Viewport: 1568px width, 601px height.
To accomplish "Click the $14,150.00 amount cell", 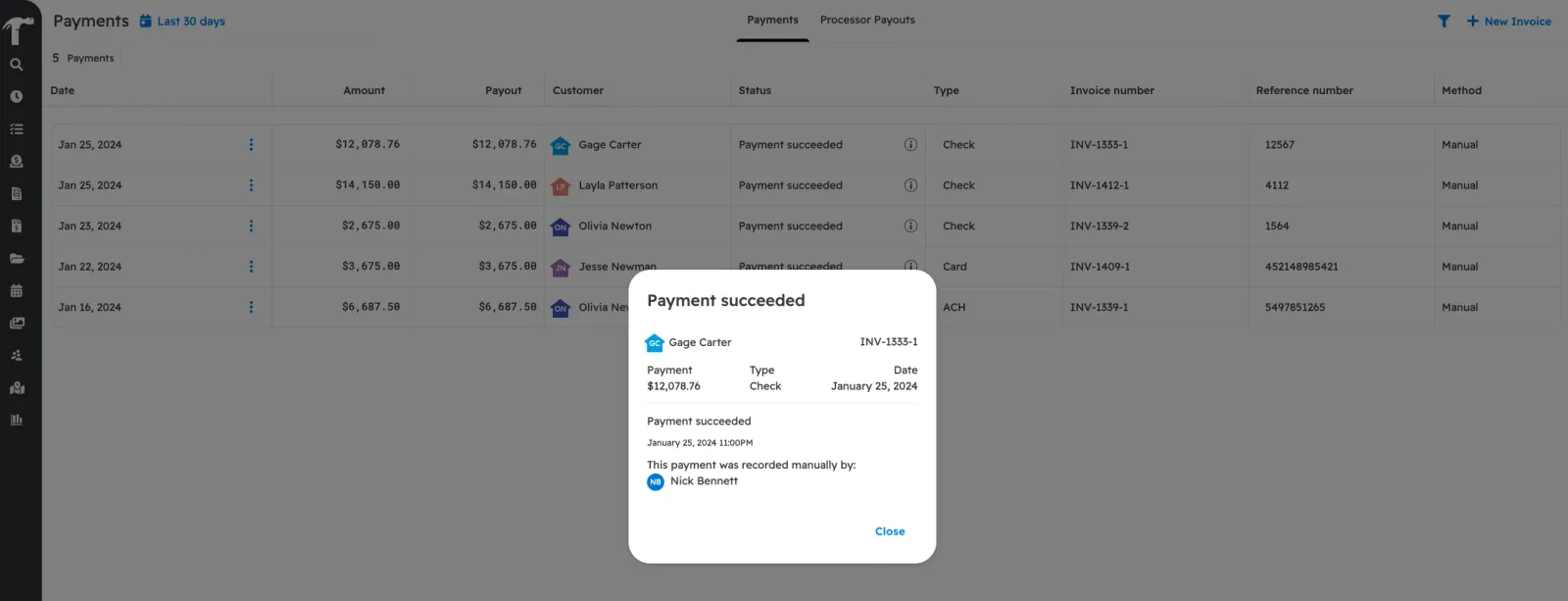I will click(367, 185).
